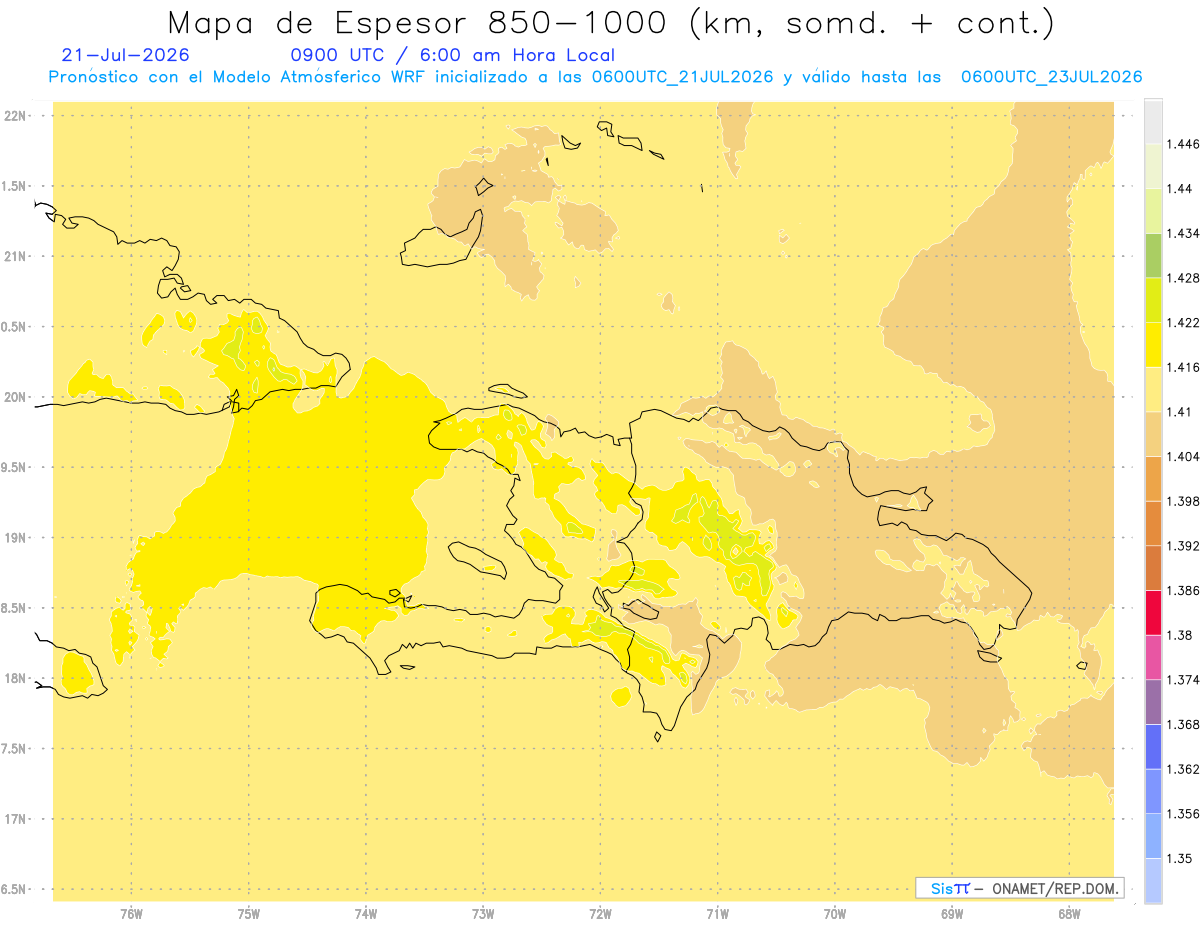Screen dimensions: 1200x927
Task: Click the colorbar value '1.362'
Action: tap(1184, 769)
